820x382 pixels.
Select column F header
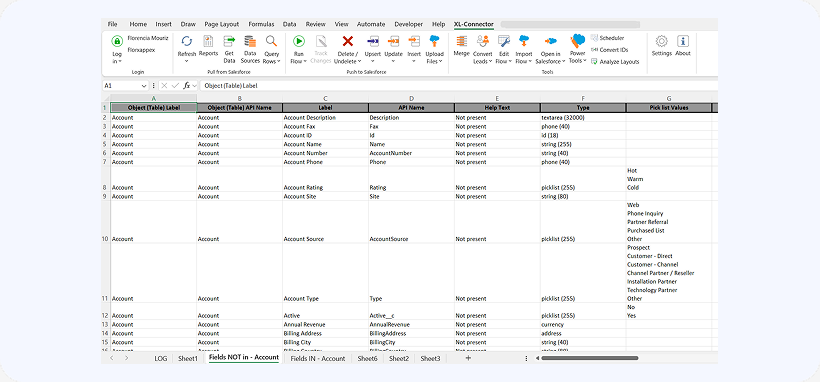click(583, 98)
